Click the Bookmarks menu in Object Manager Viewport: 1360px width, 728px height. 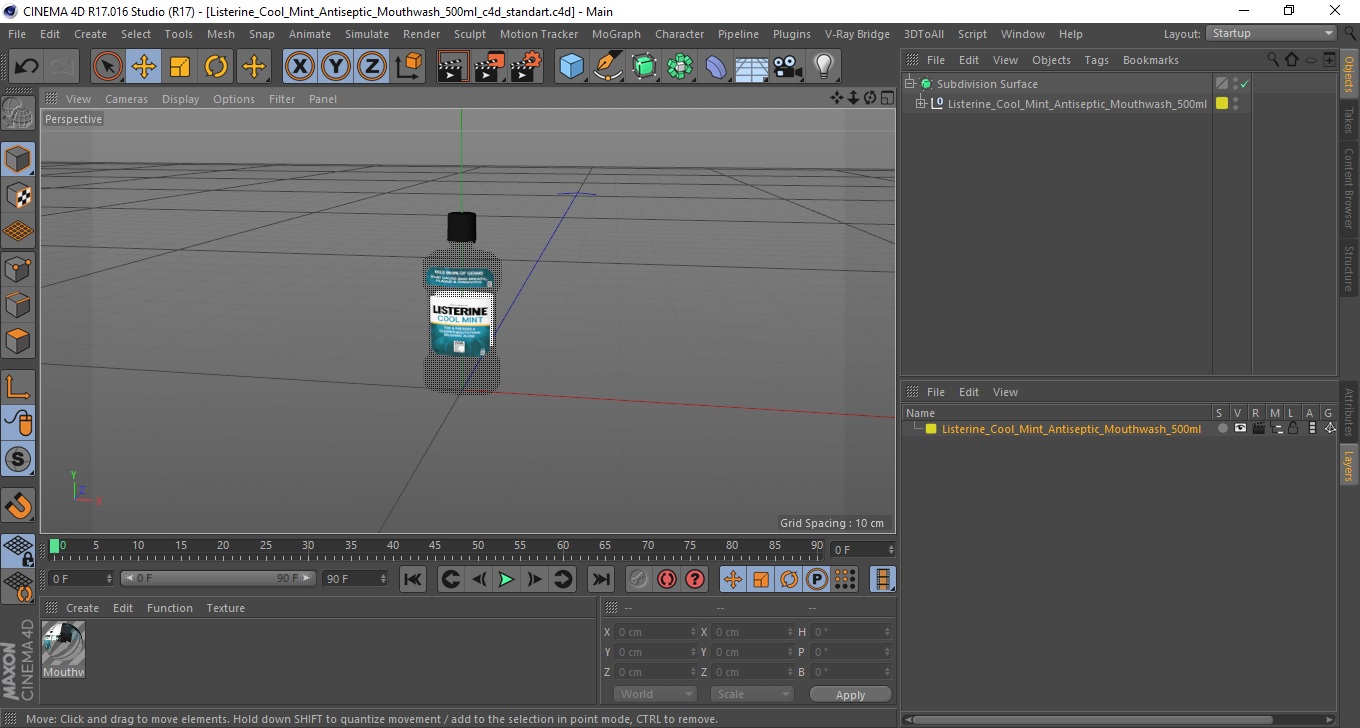point(1150,60)
